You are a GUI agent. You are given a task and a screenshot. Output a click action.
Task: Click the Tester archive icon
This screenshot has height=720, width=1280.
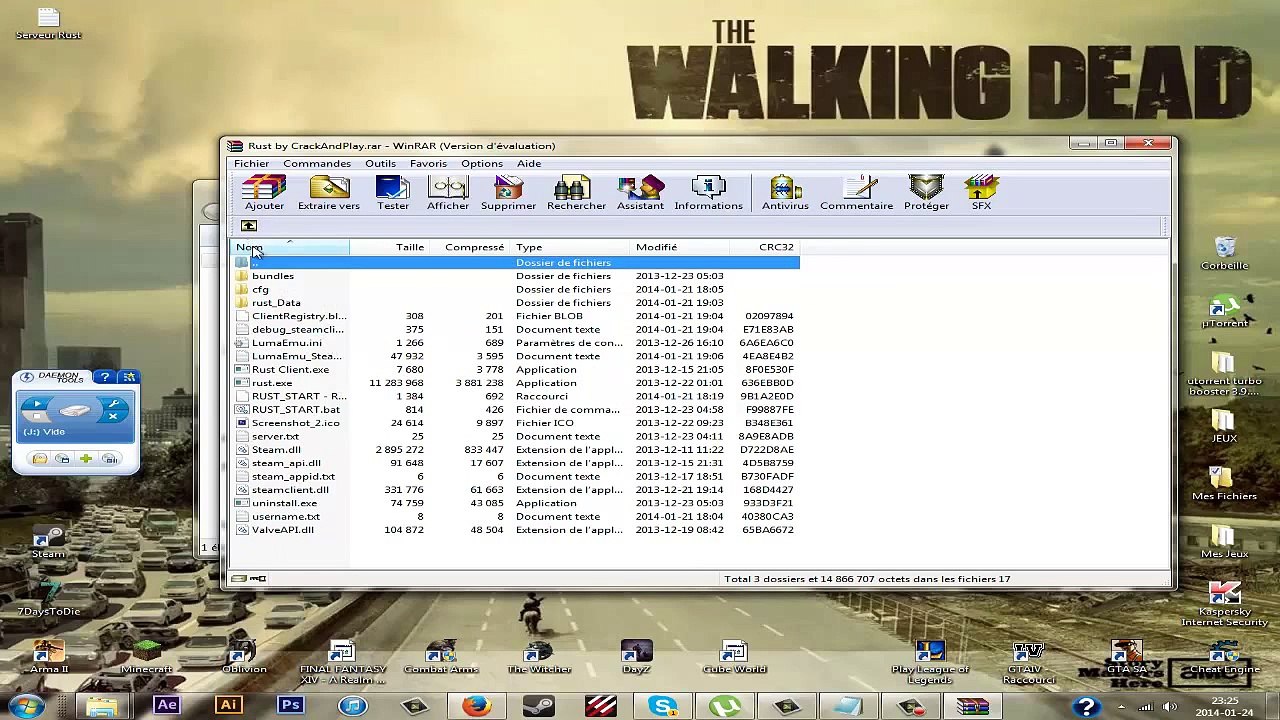393,192
